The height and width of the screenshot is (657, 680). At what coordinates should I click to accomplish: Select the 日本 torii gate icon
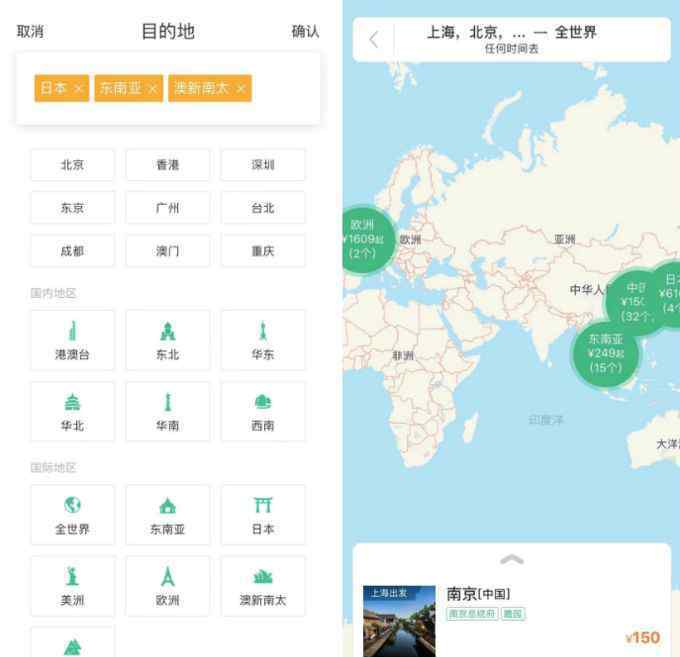coord(262,506)
